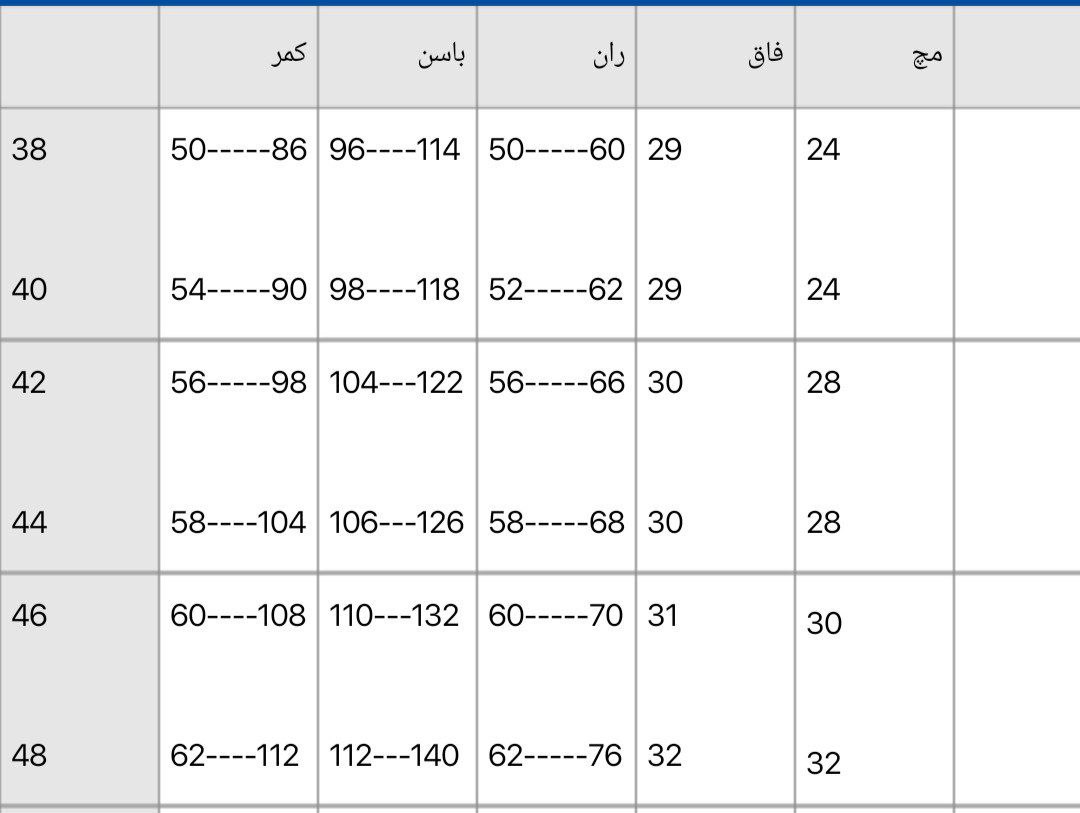Select the size 38 row label

pyautogui.click(x=29, y=150)
